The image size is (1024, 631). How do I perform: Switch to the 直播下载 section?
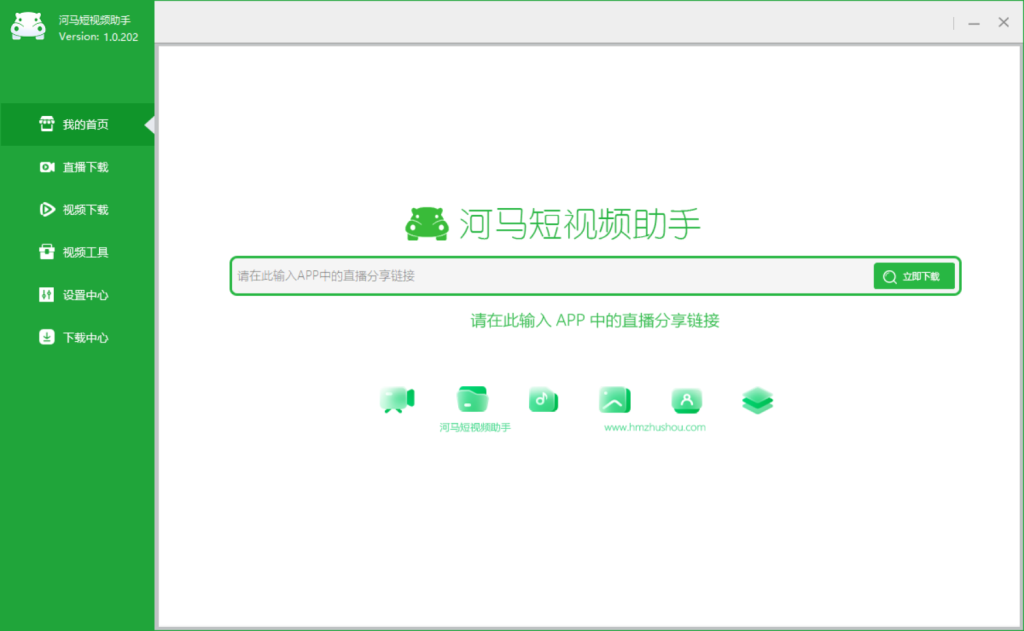click(x=77, y=167)
